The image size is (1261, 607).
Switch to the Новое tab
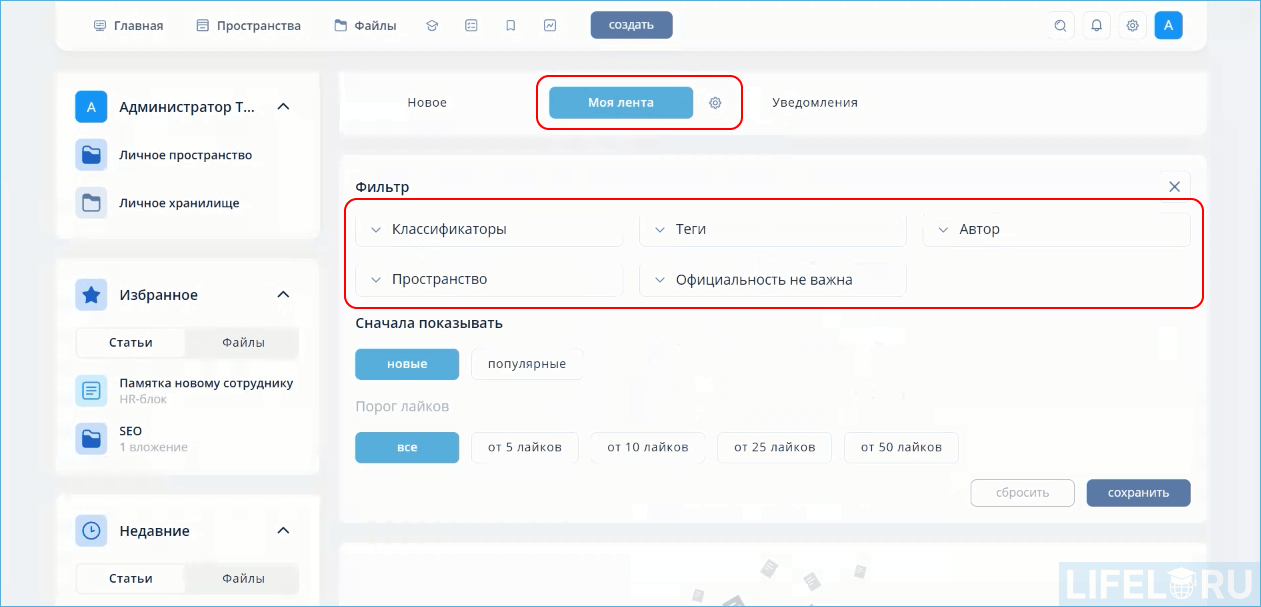pyautogui.click(x=428, y=102)
